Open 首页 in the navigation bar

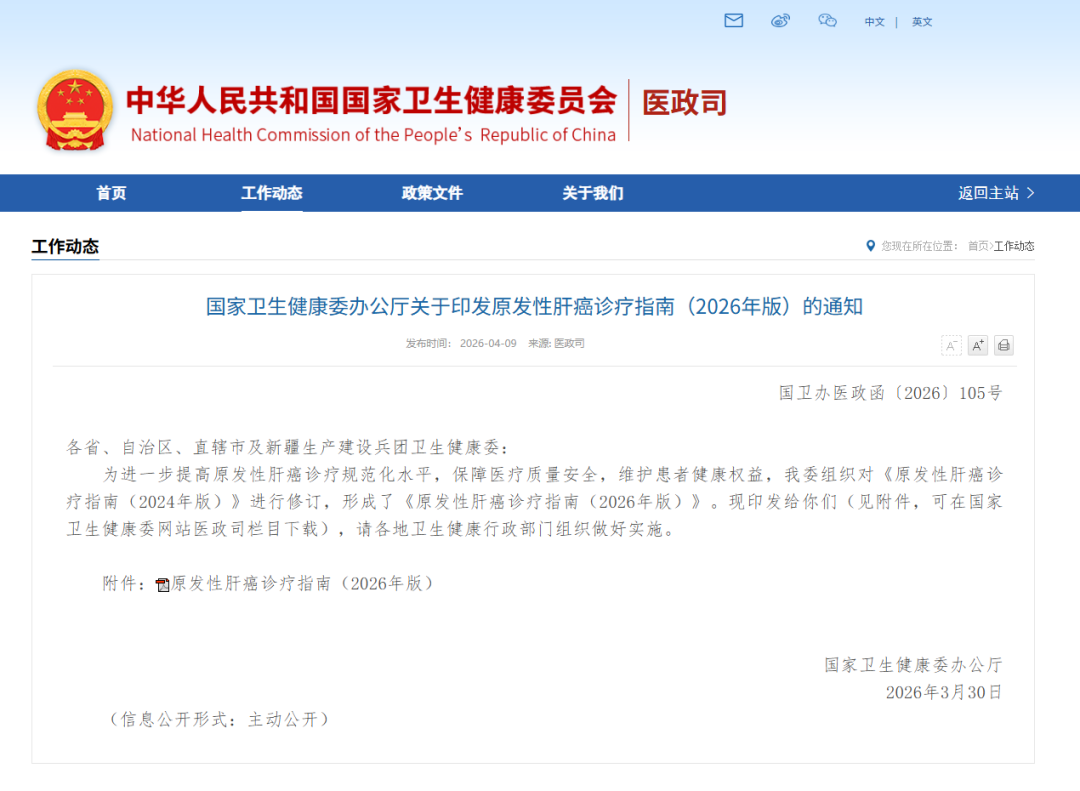pyautogui.click(x=112, y=193)
